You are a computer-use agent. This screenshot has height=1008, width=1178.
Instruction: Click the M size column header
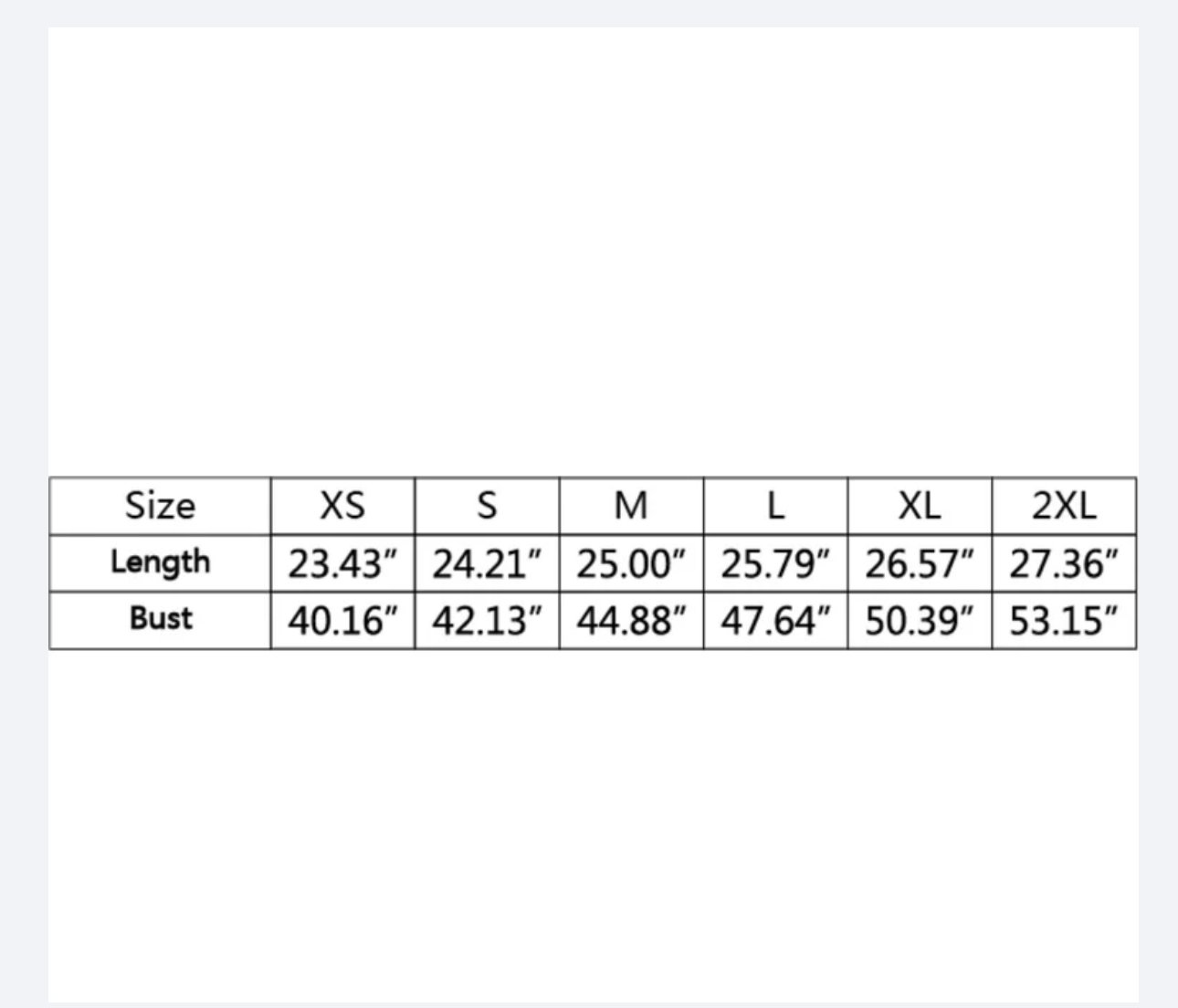tap(631, 506)
